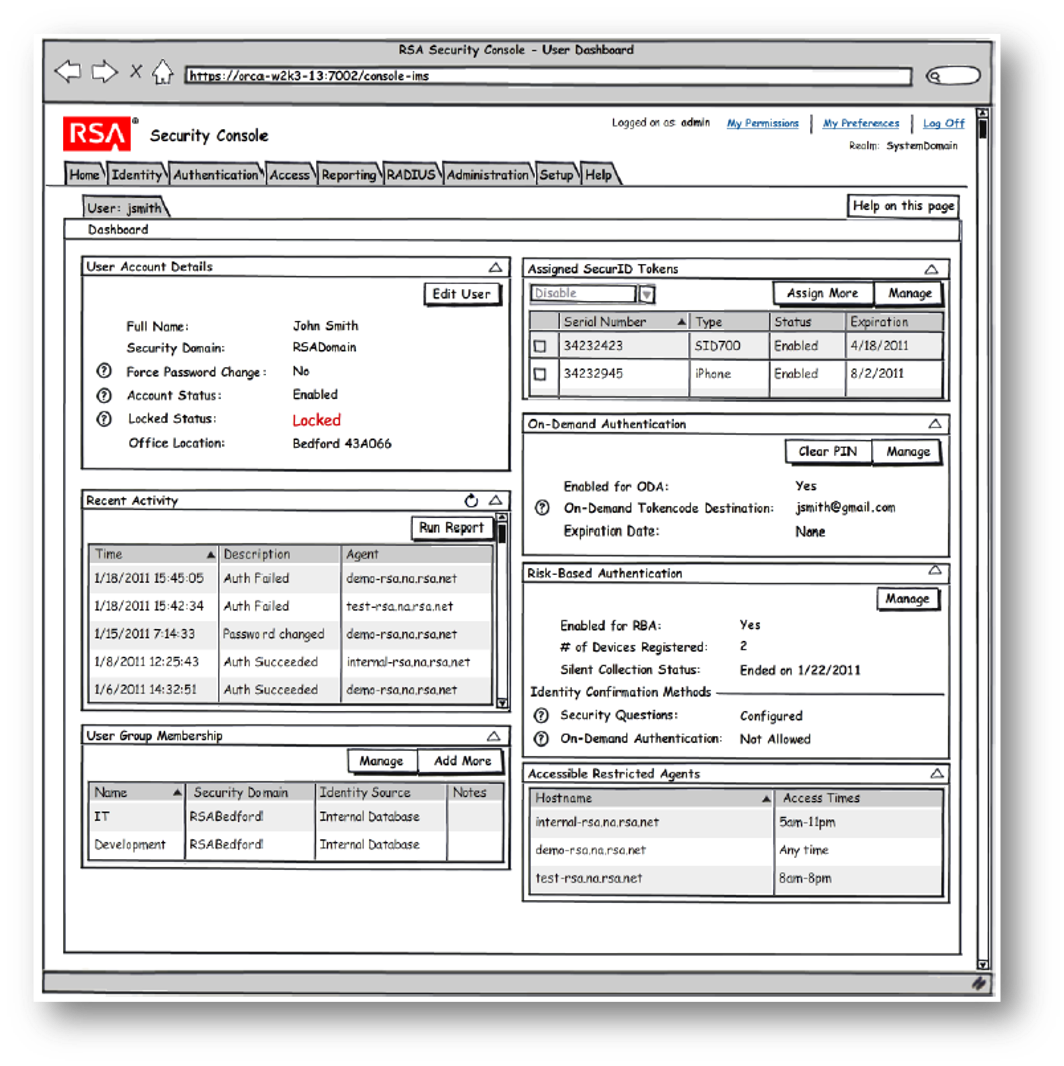Click the Clear PIN button

pos(827,451)
